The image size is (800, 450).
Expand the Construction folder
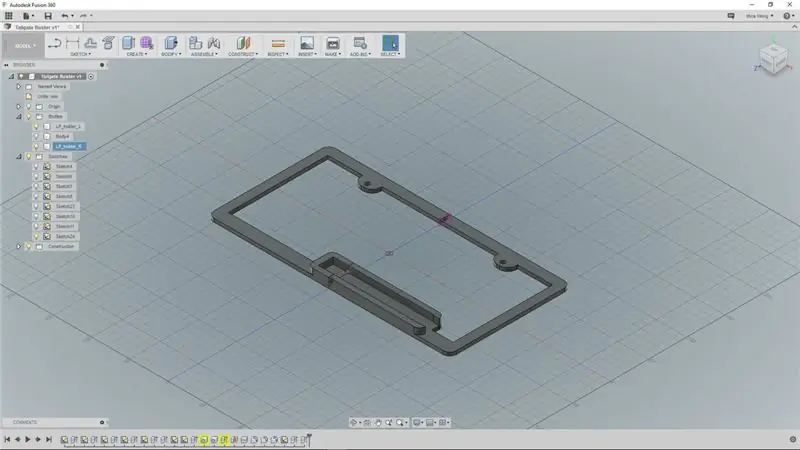tap(19, 246)
